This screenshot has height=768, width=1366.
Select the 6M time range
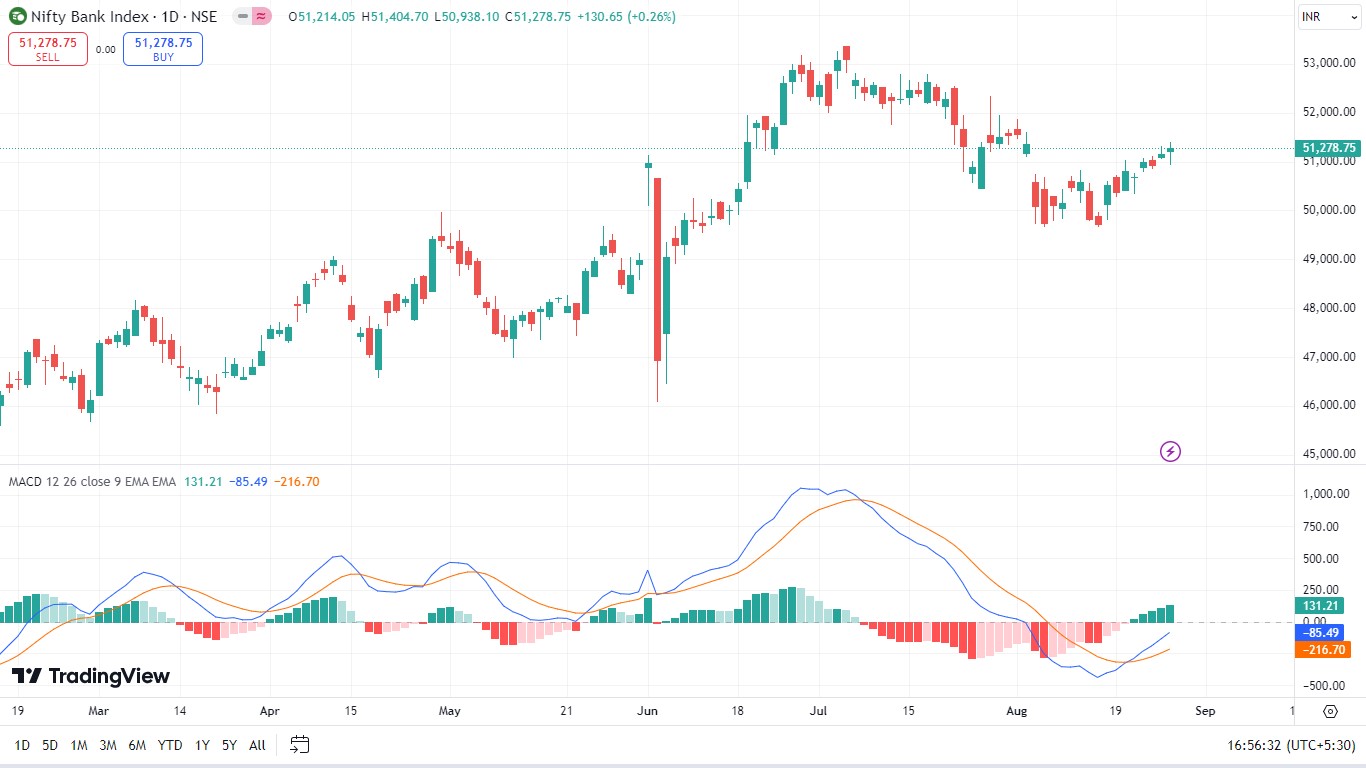point(138,745)
